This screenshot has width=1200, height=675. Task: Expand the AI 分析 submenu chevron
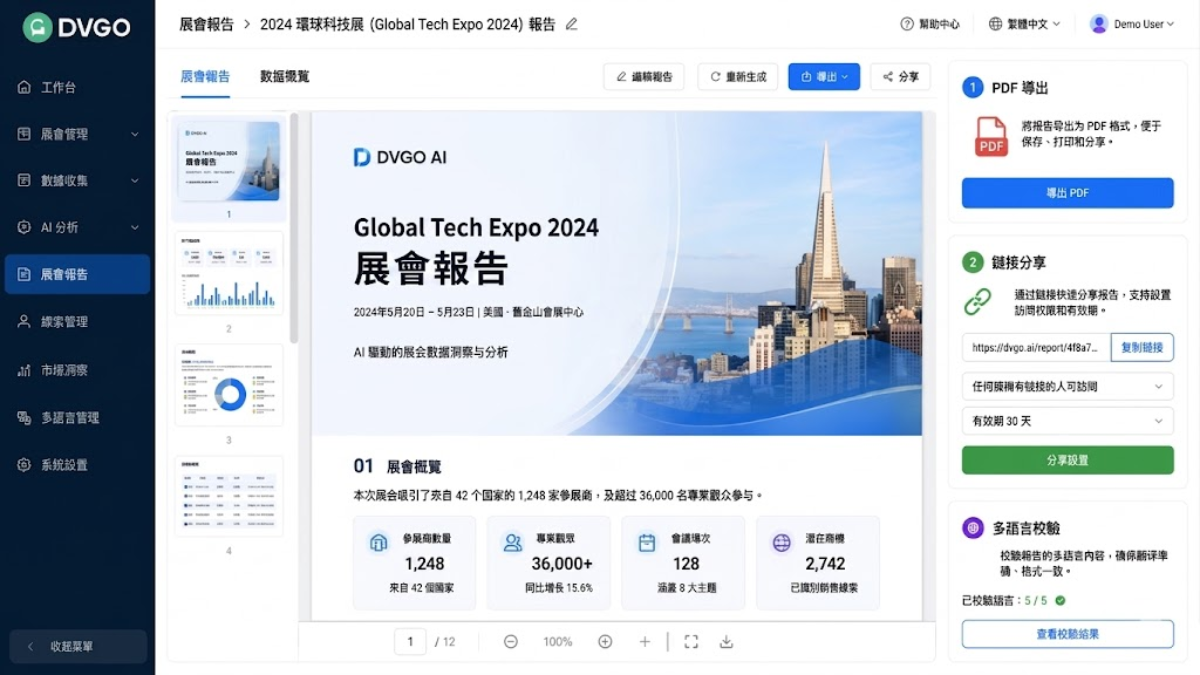[x=135, y=228]
